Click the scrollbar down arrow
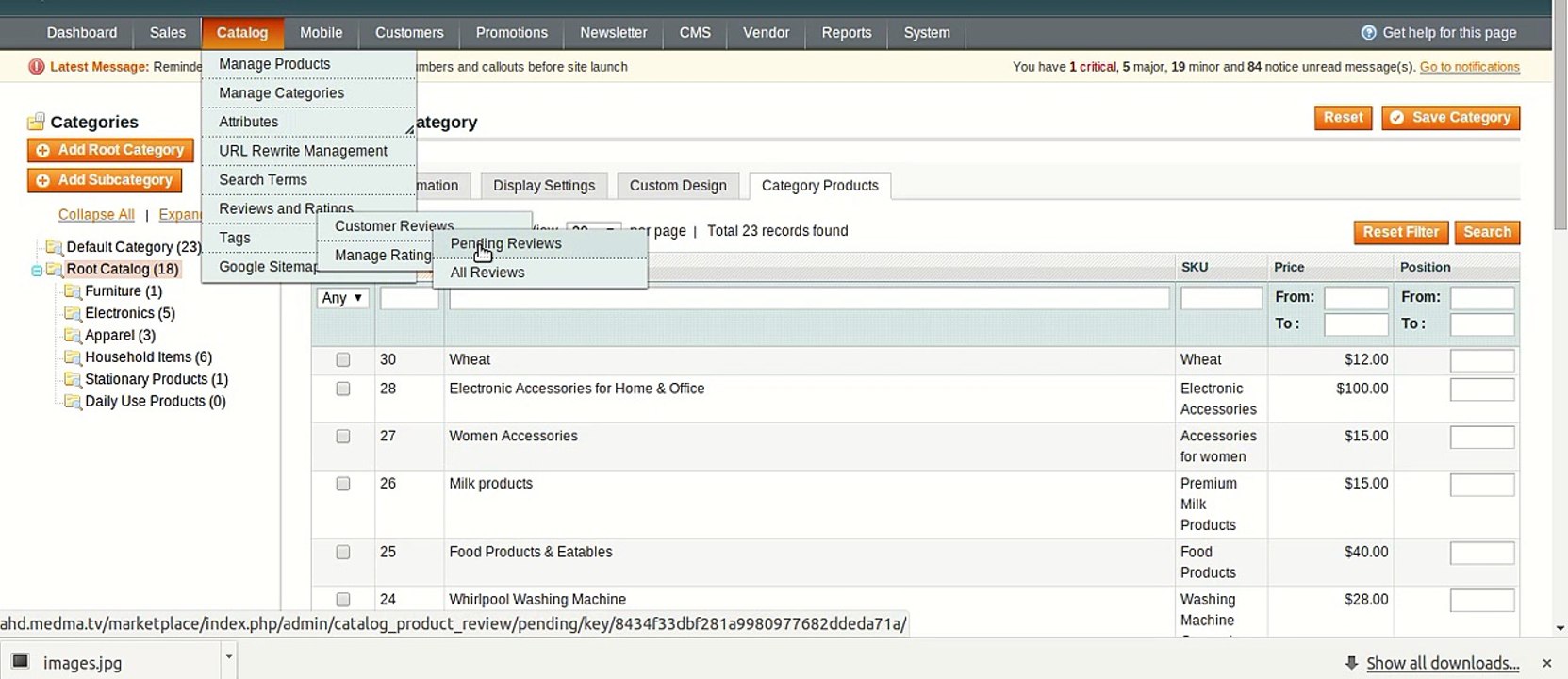This screenshot has width=1568, height=679. (x=1560, y=628)
